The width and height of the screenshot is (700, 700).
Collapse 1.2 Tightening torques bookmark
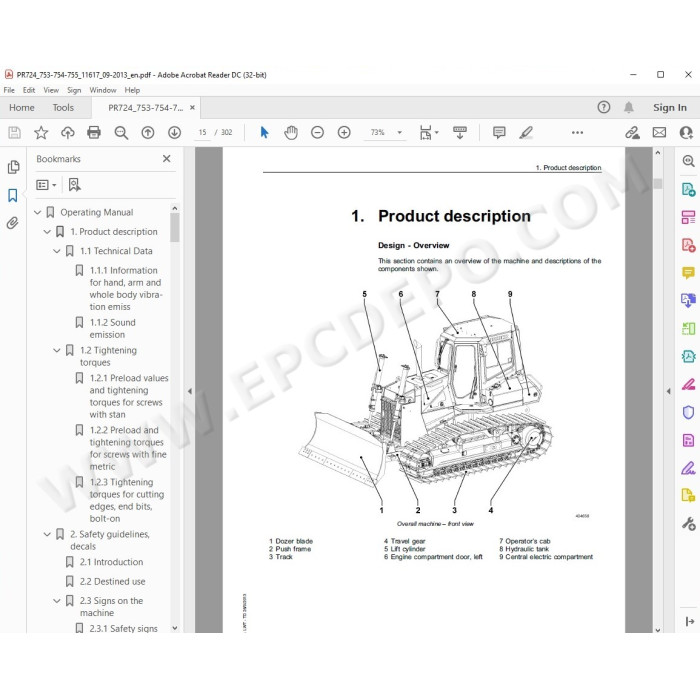click(57, 350)
